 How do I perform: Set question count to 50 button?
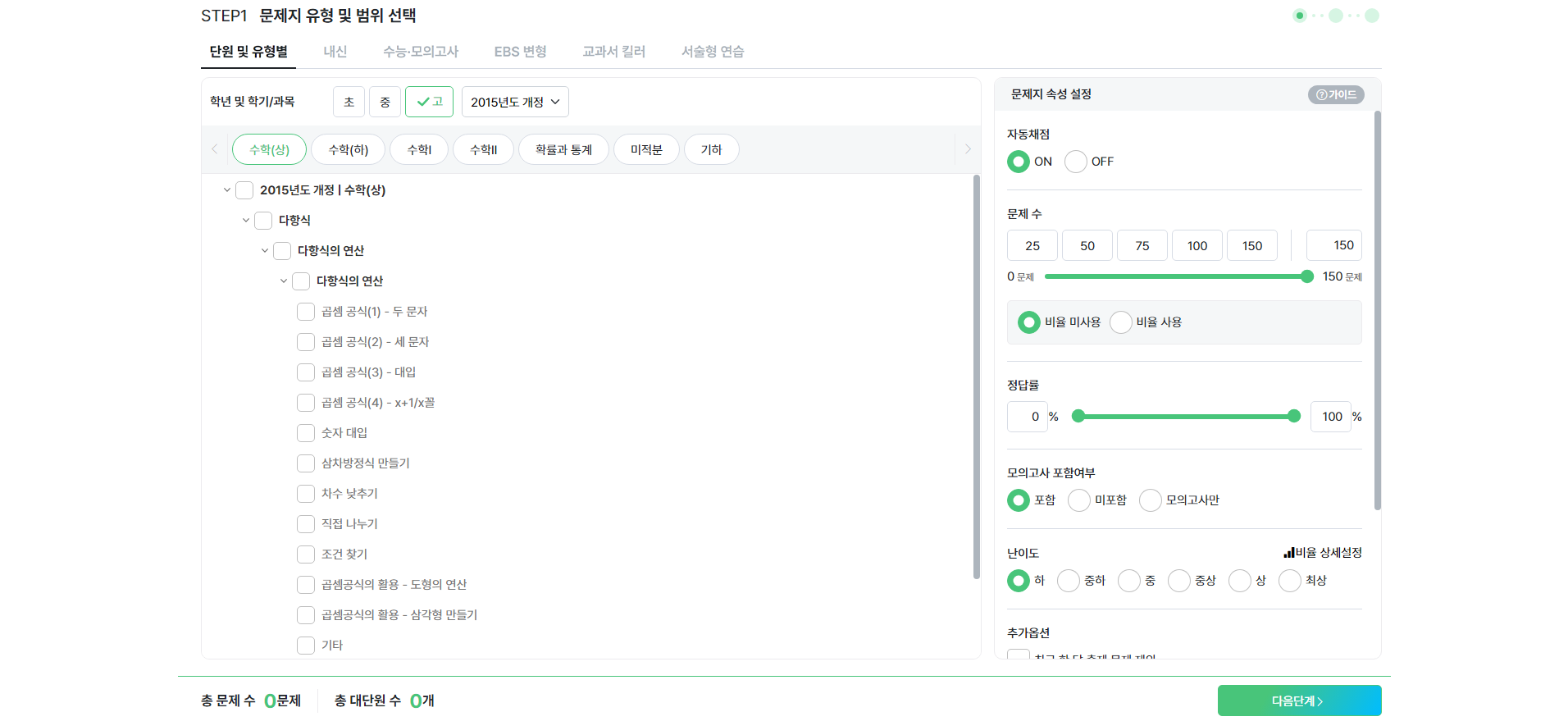click(x=1087, y=245)
